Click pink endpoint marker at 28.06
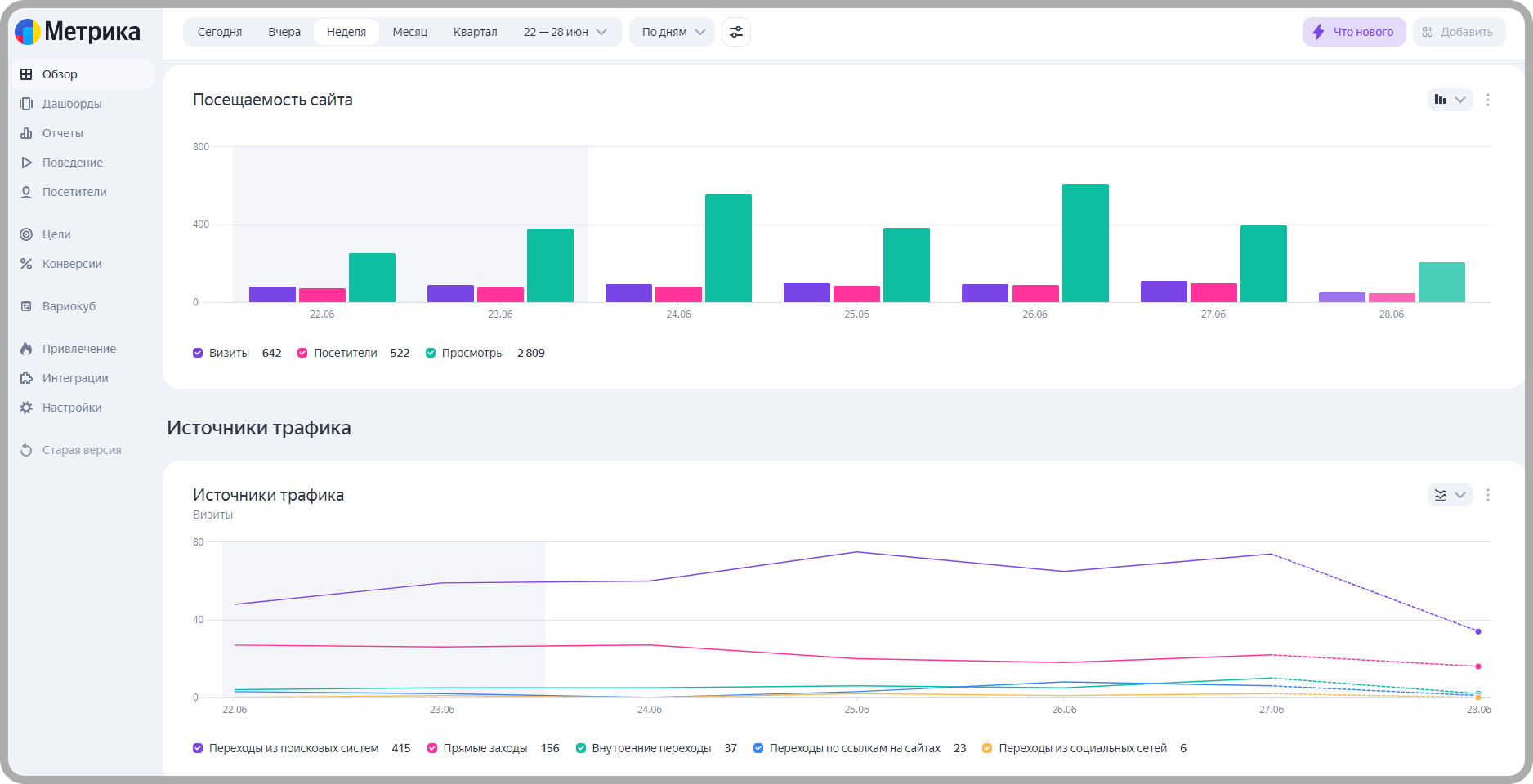Screen dimensions: 1533x784 point(1478,666)
